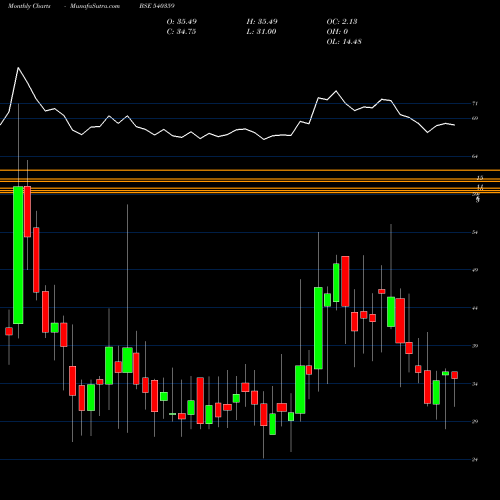Screen dimensions: 500x500
Task: Open the MunafaSutra.com label
Action: (x=95, y=6)
